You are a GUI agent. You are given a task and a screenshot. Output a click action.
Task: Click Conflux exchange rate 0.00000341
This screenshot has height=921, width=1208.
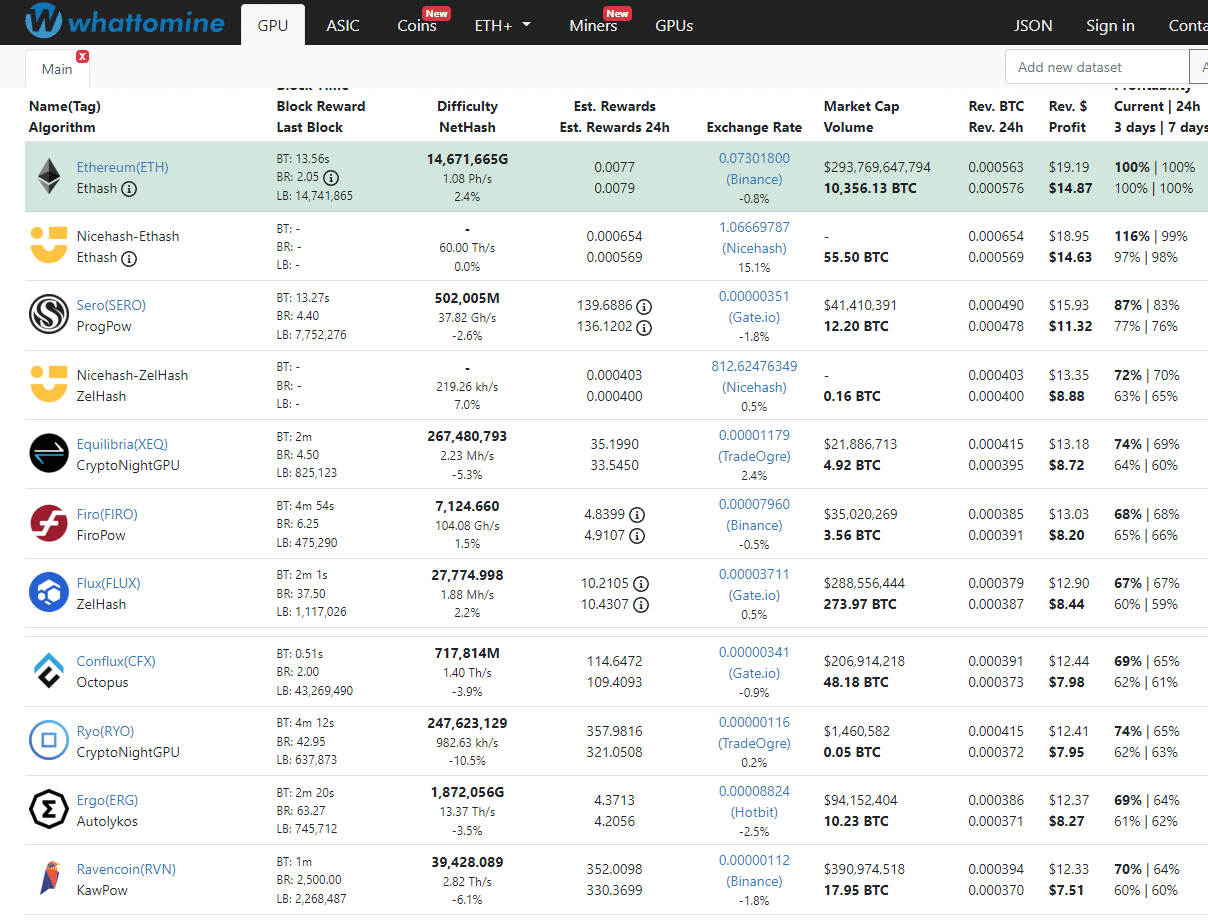coord(754,652)
